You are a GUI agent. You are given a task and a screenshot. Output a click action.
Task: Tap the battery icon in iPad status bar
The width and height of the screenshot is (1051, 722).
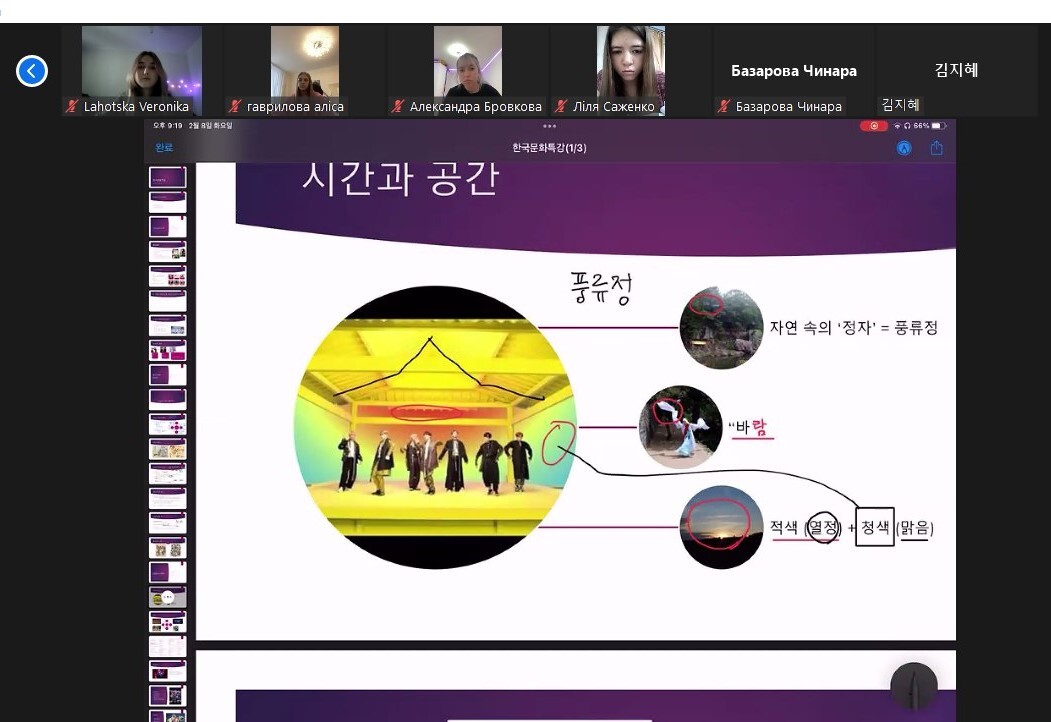[938, 125]
